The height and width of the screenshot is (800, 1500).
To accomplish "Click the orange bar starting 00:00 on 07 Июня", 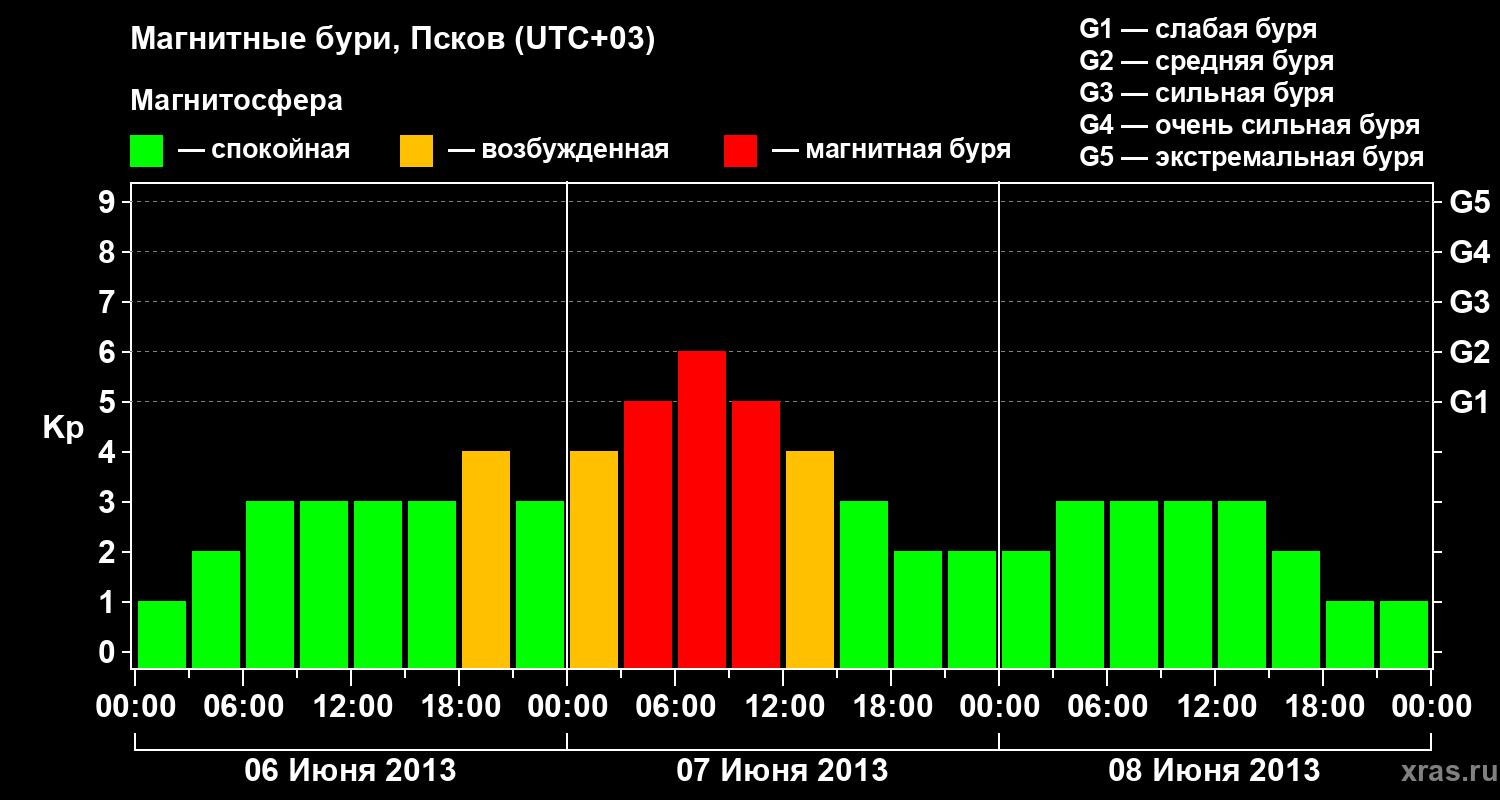I will pos(594,559).
